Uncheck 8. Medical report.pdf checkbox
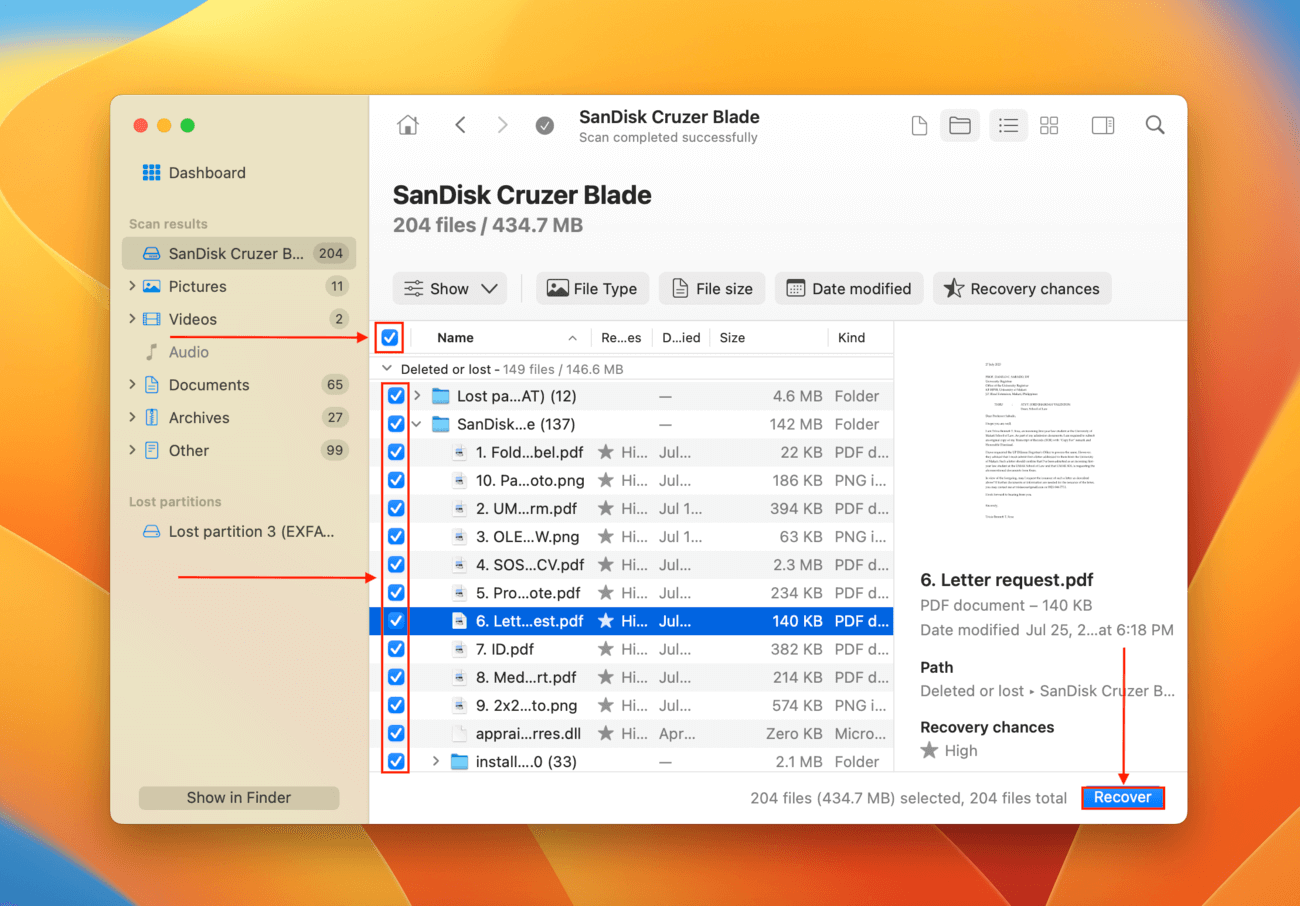The height and width of the screenshot is (906, 1300). [396, 677]
